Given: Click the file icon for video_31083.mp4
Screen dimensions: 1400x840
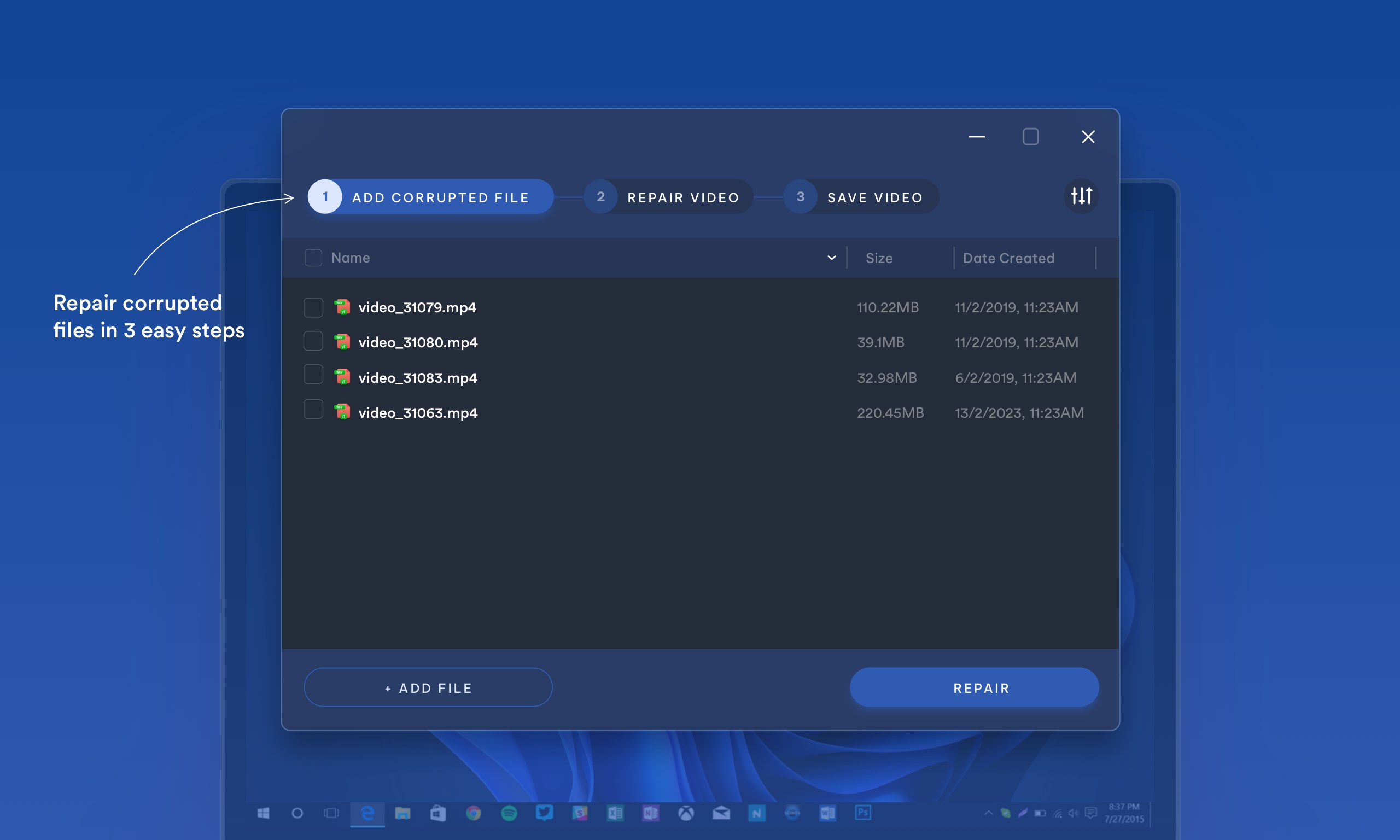Looking at the screenshot, I should (342, 377).
